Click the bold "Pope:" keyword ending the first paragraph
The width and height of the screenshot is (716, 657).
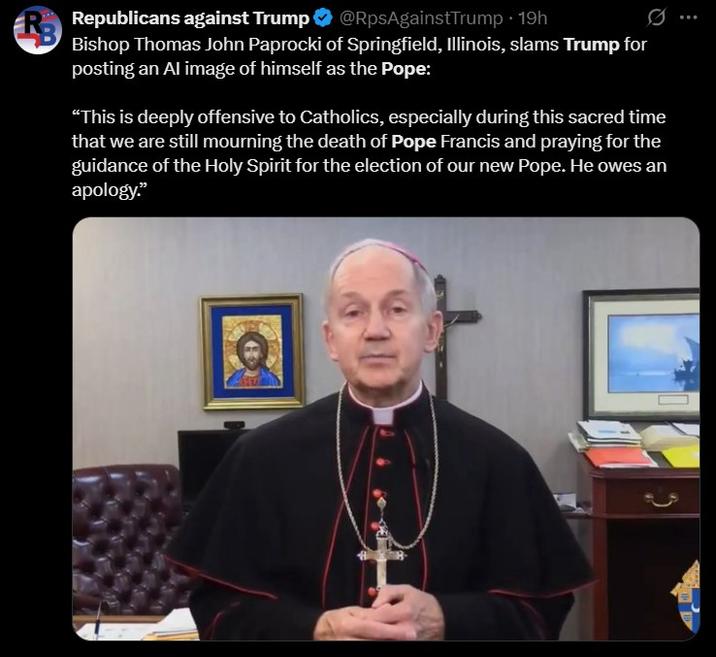pyautogui.click(x=406, y=69)
